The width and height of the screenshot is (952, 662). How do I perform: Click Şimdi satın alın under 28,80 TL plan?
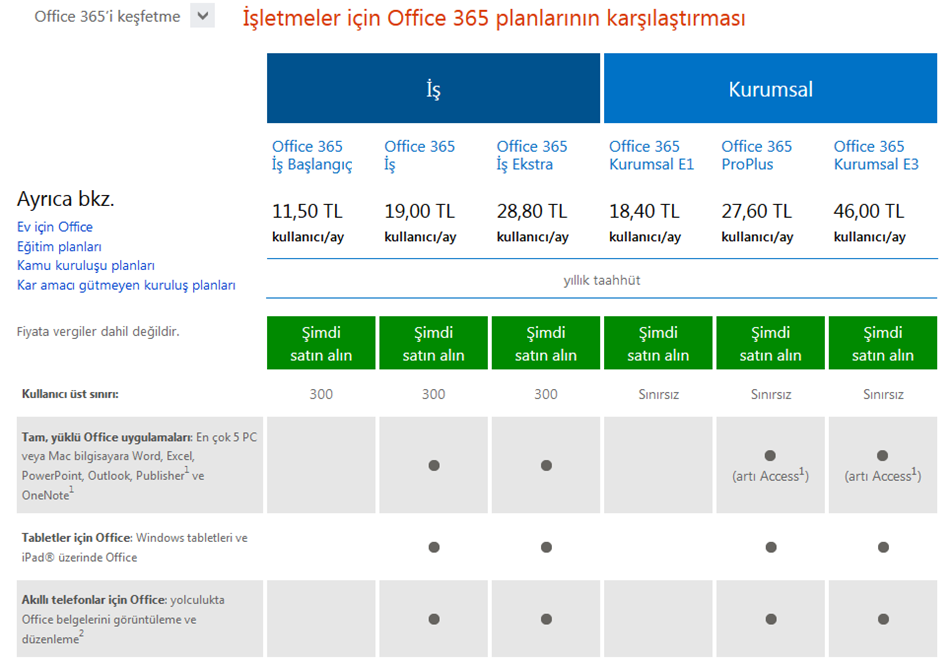click(546, 343)
